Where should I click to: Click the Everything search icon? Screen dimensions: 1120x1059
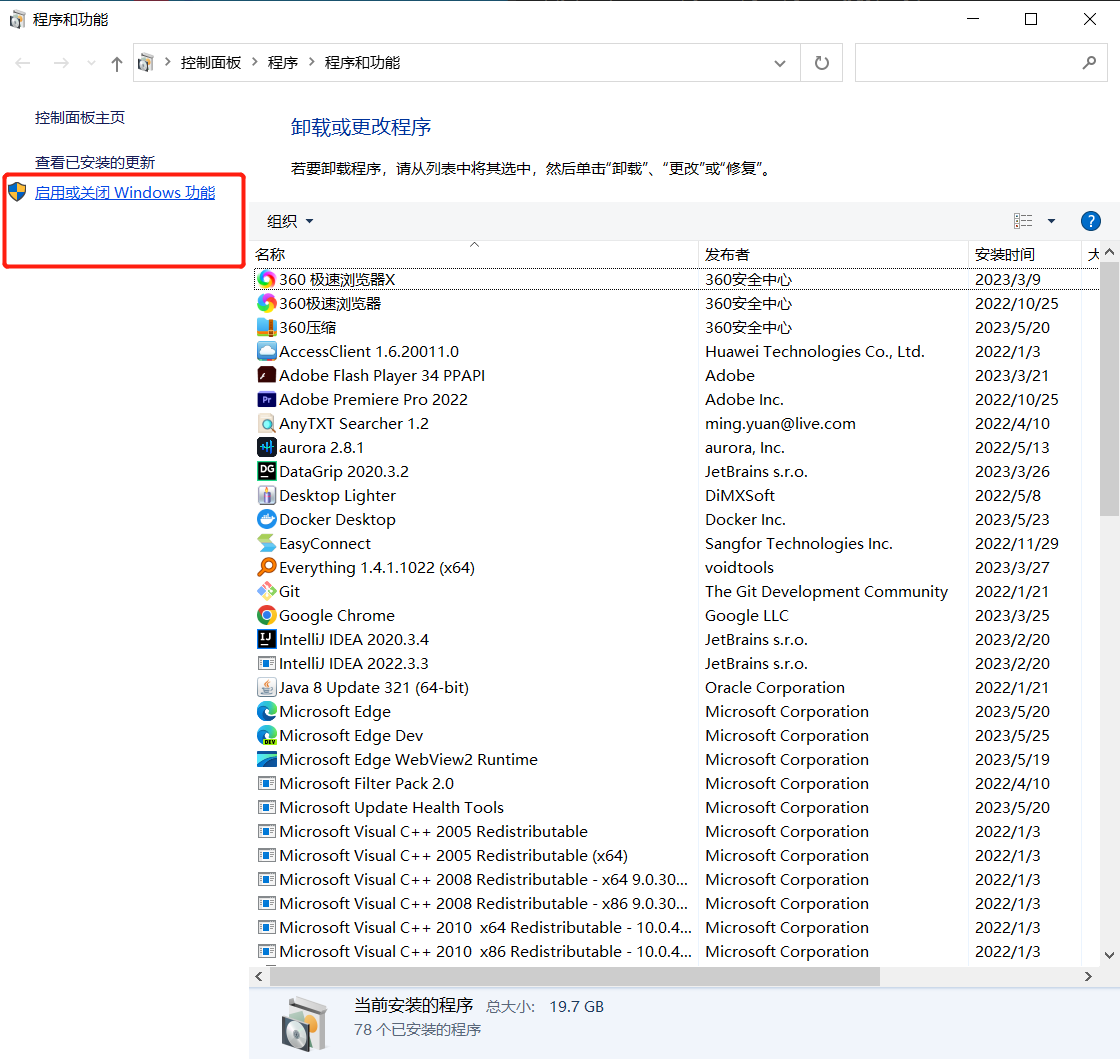tap(266, 567)
